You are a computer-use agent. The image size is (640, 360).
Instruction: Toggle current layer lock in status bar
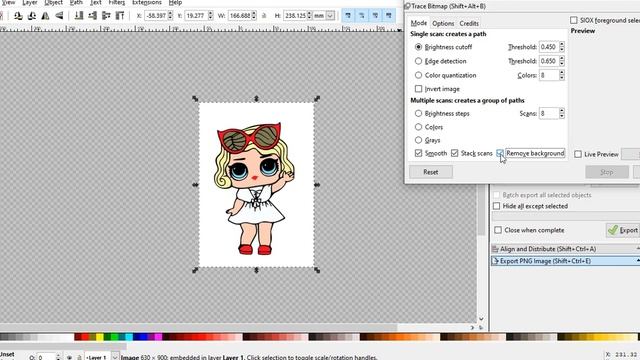pyautogui.click(x=79, y=357)
